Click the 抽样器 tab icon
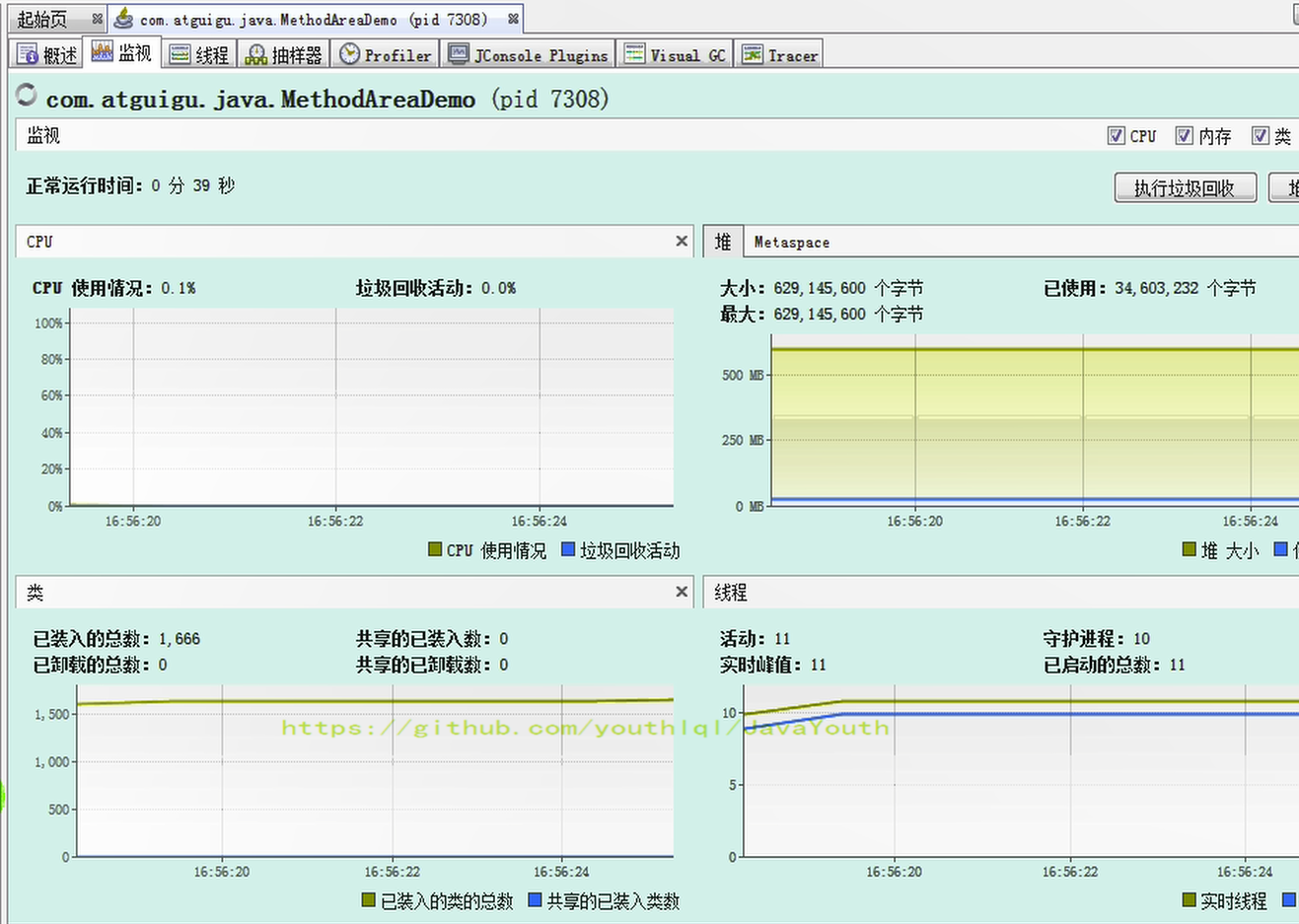Viewport: 1299px width, 924px height. pos(255,55)
